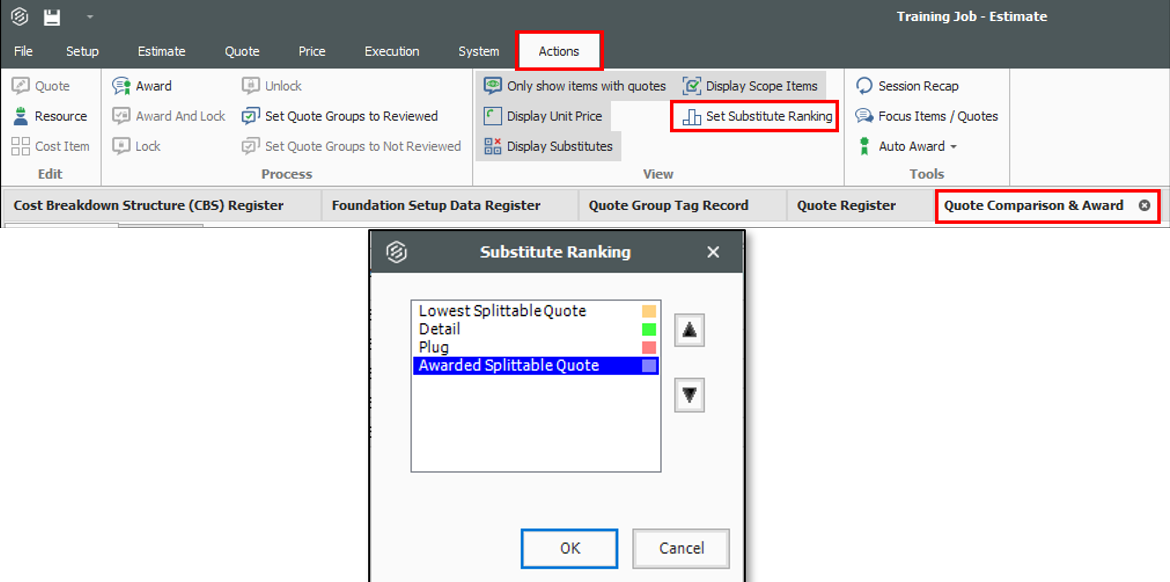
Task: Switch to the Execution ribbon tab
Action: pyautogui.click(x=392, y=51)
